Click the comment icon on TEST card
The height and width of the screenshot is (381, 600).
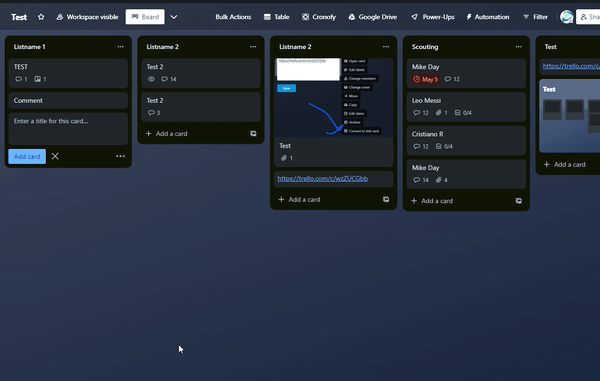pos(18,79)
